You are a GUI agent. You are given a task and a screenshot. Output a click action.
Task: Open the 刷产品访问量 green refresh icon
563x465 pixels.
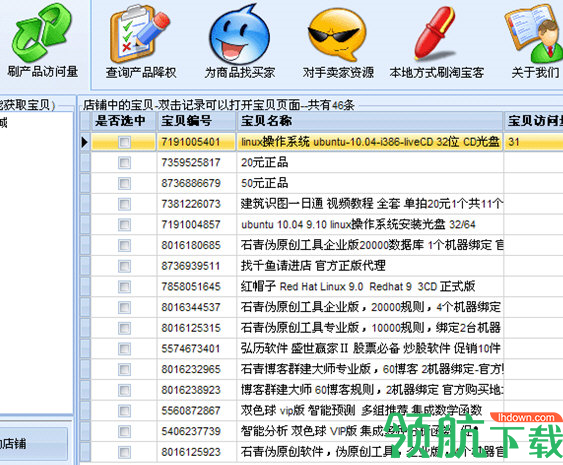point(42,32)
